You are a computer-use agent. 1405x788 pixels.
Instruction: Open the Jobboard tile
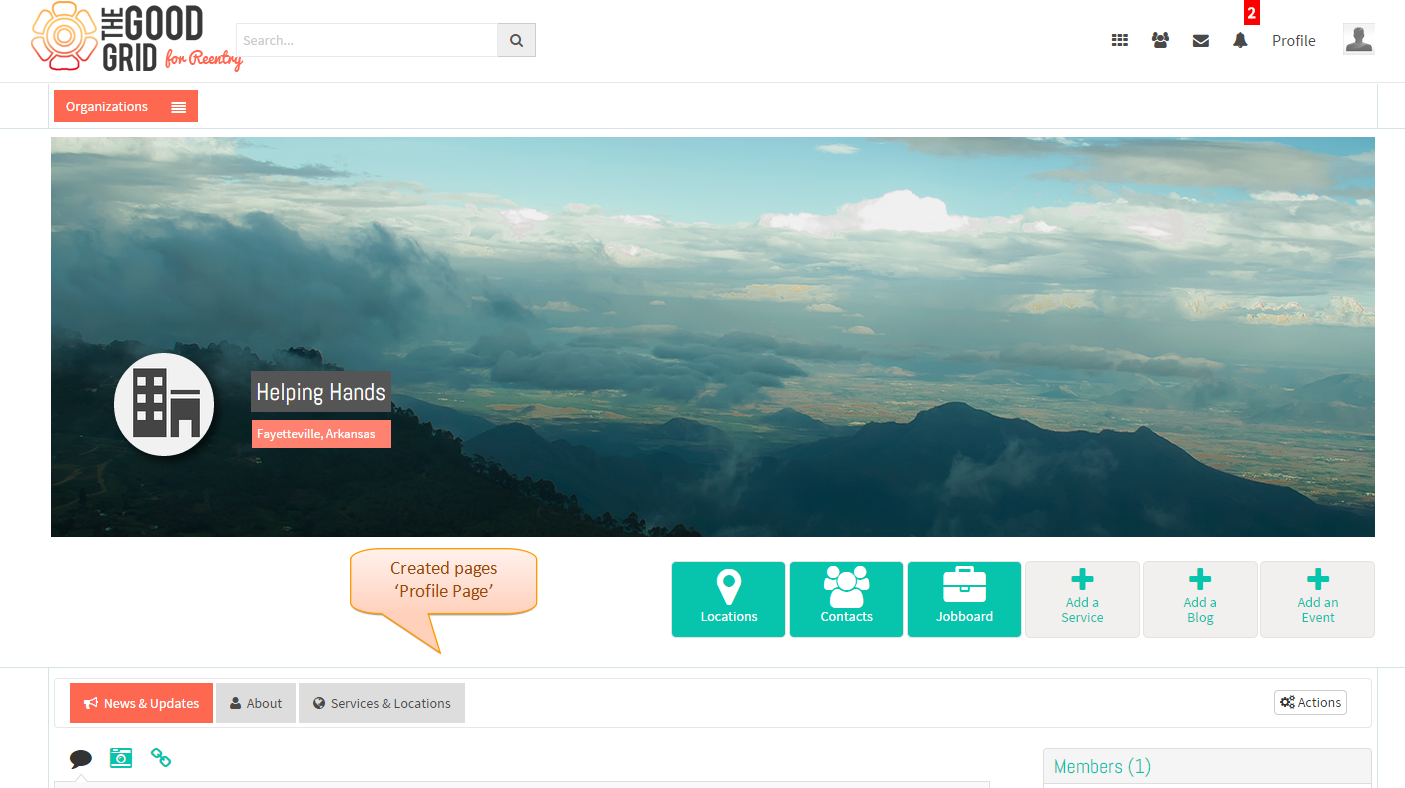pyautogui.click(x=965, y=599)
